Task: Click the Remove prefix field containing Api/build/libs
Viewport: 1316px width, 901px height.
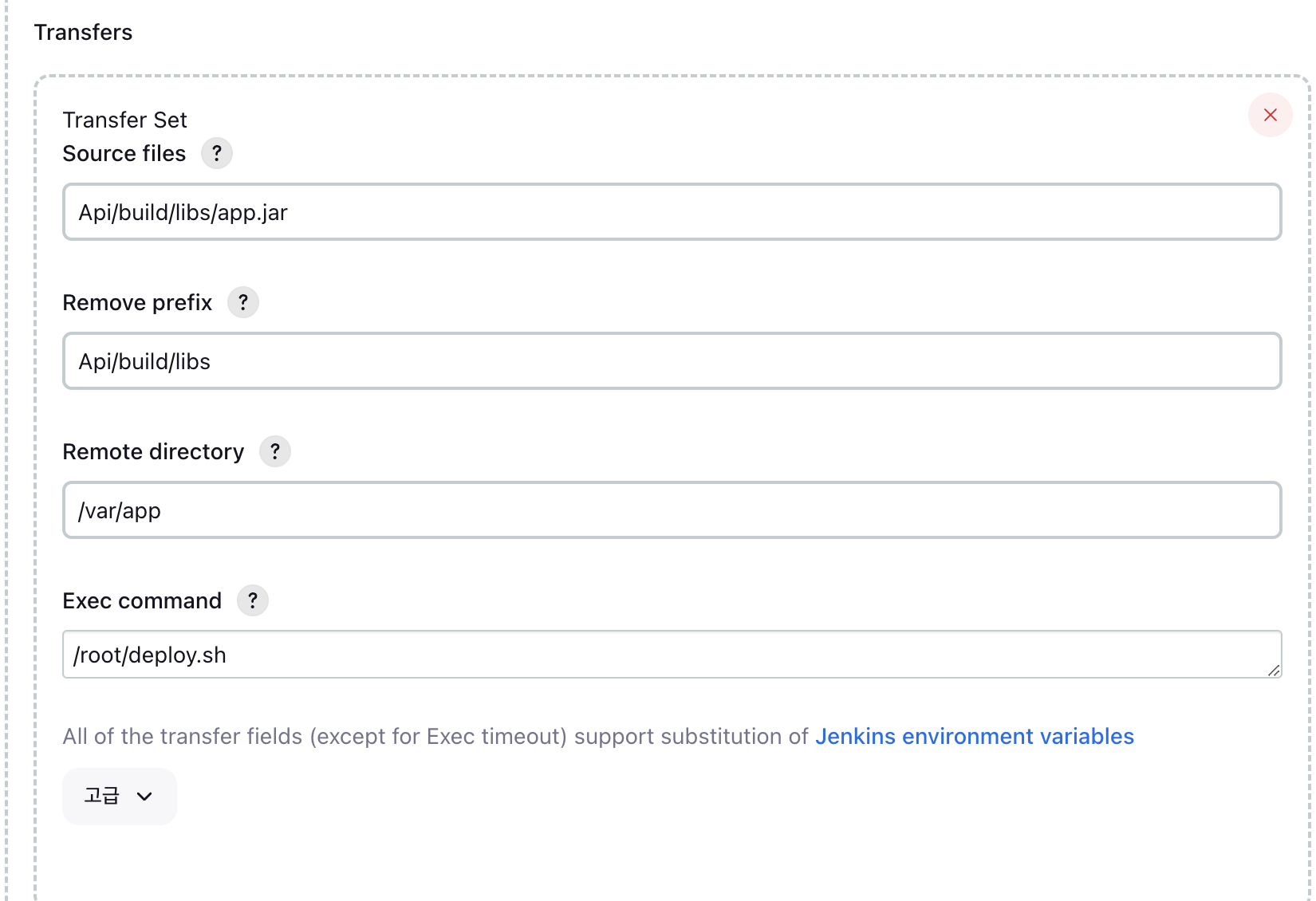Action: 672,361
